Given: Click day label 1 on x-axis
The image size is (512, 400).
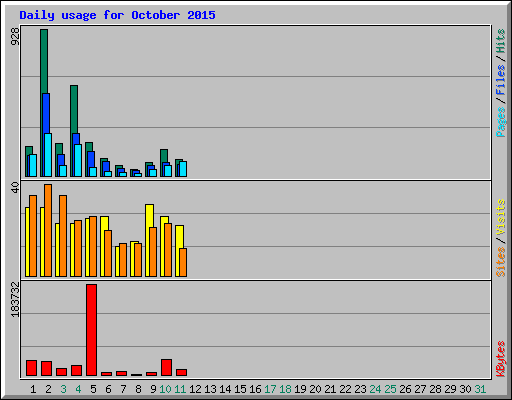Looking at the screenshot, I should pos(33,389).
